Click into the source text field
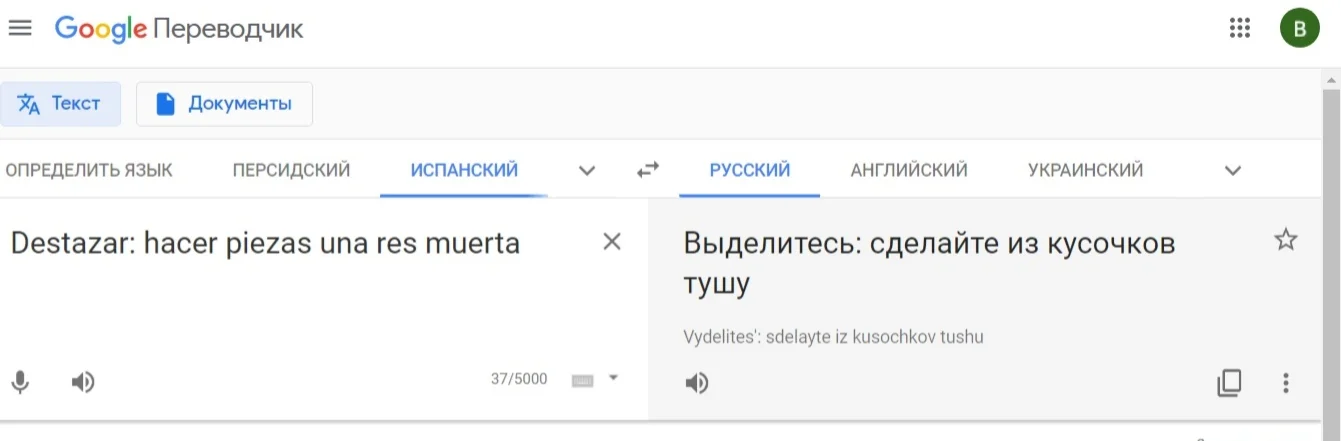 [x=300, y=290]
